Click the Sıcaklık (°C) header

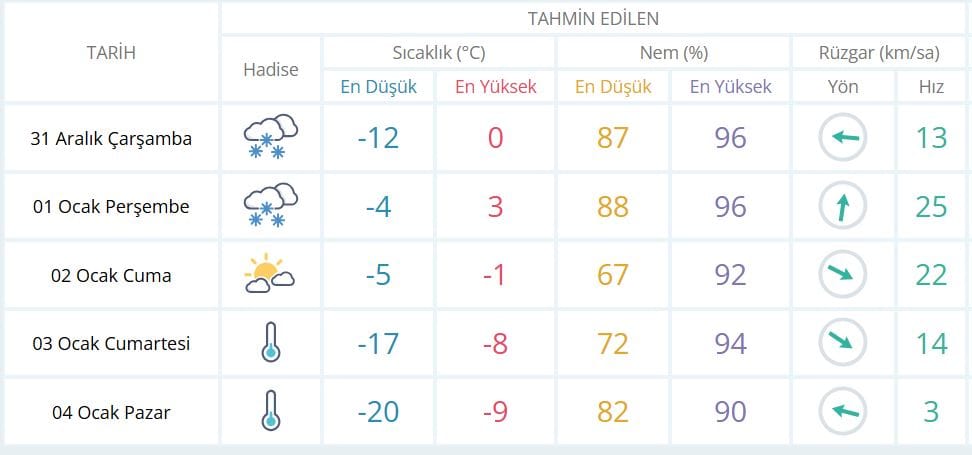pyautogui.click(x=439, y=53)
